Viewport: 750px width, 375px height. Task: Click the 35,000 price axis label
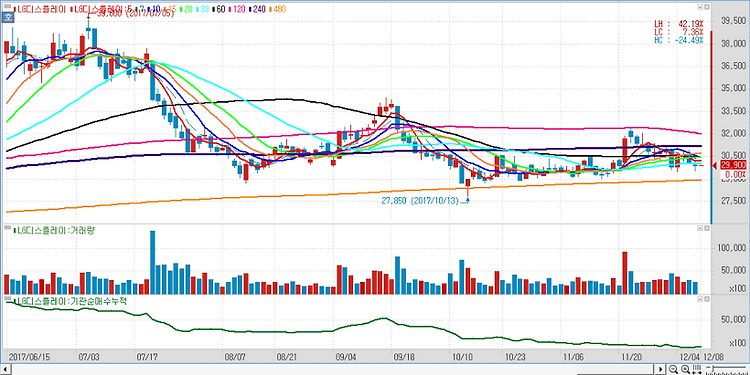735,88
